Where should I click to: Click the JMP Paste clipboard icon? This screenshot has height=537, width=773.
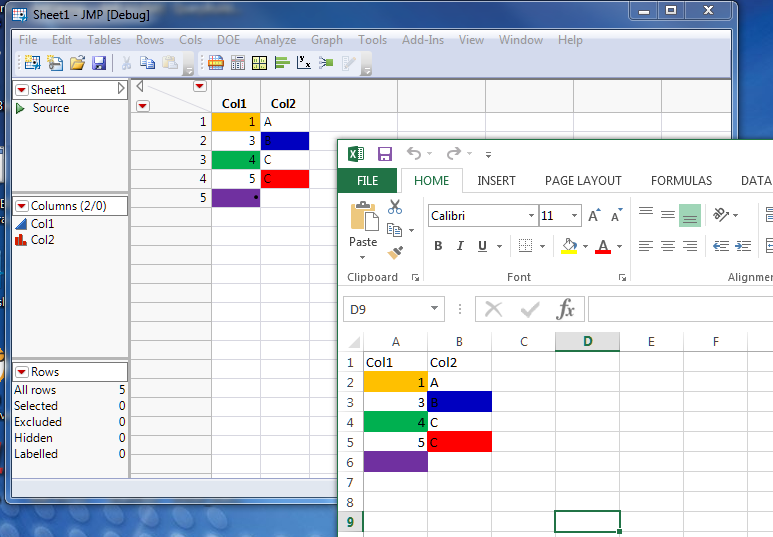pos(170,63)
